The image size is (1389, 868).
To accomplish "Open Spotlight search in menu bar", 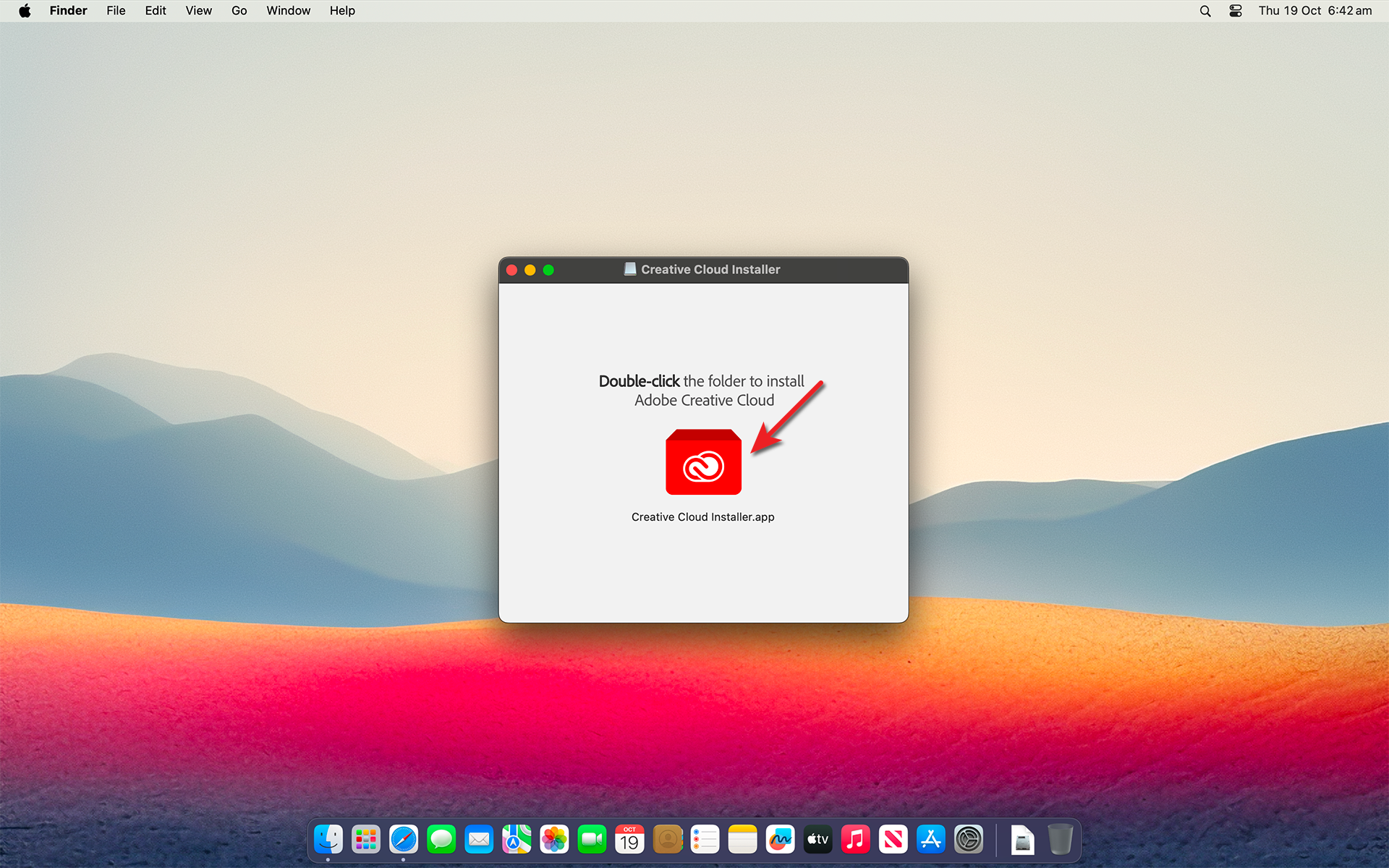I will [x=1205, y=11].
